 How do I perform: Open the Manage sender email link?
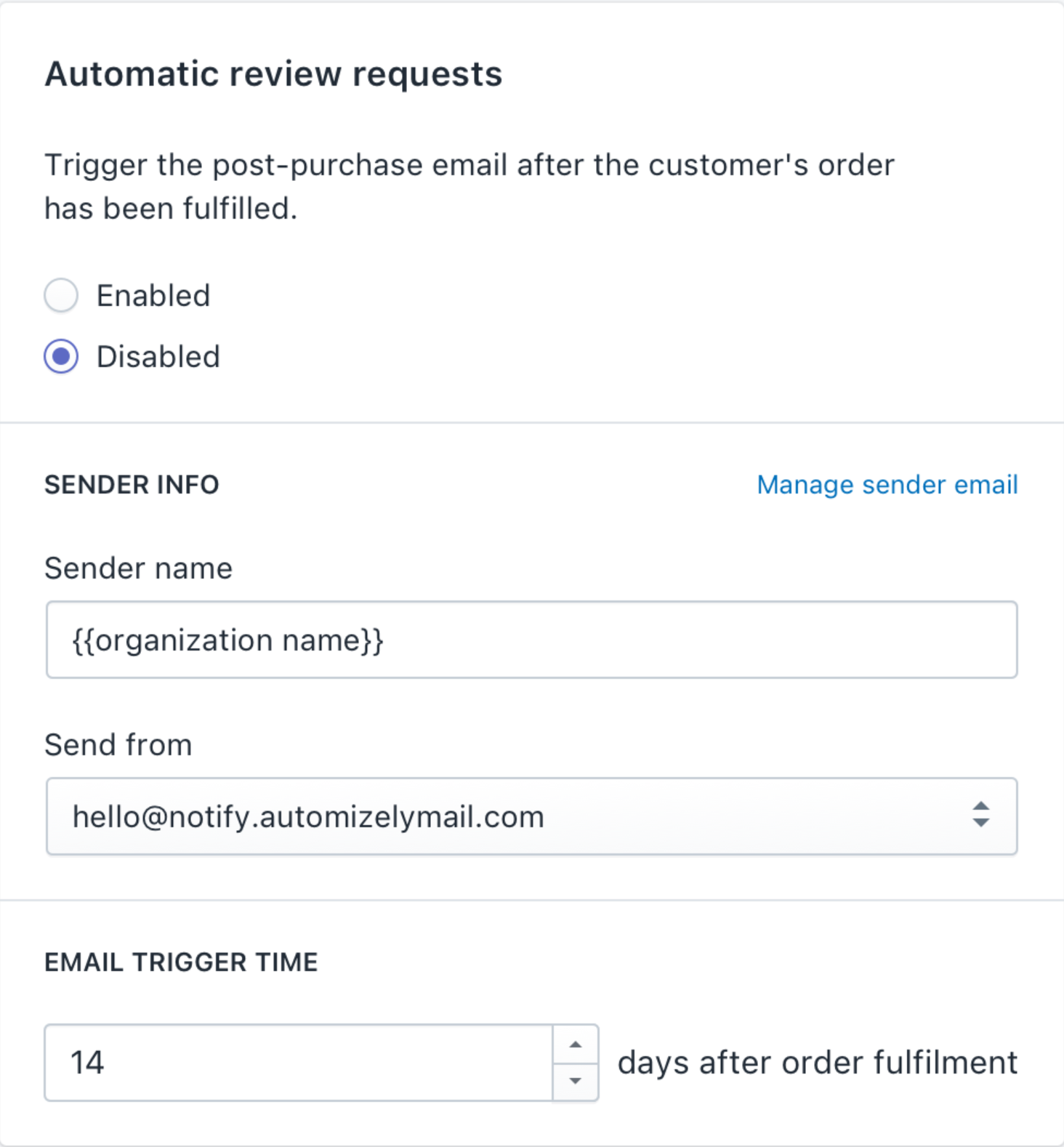[887, 485]
